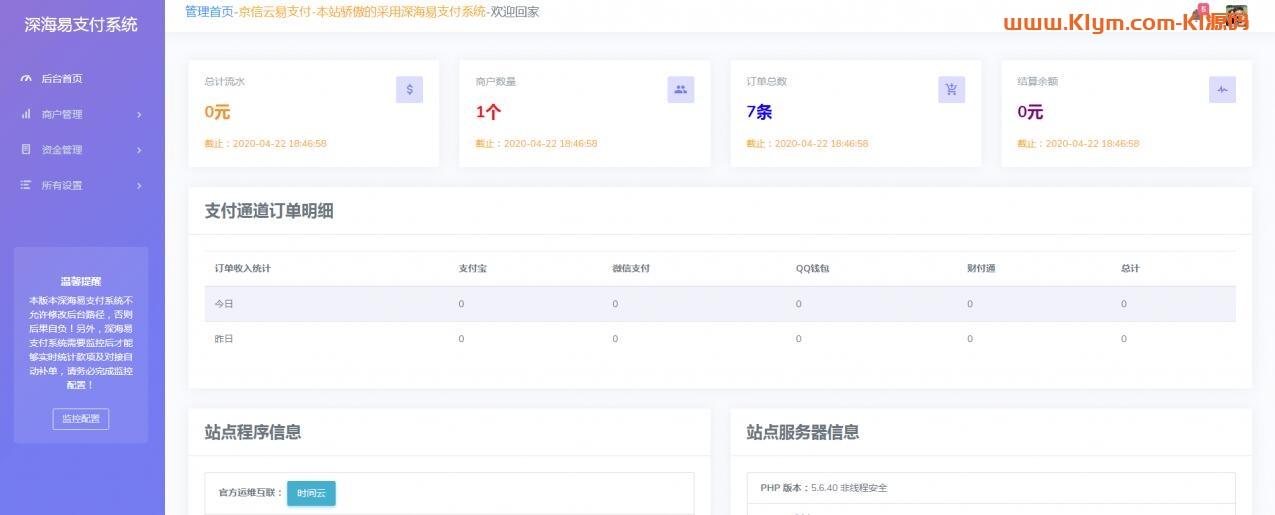Click the 7条 value under 订单总数
The image size is (1275, 515).
(759, 112)
